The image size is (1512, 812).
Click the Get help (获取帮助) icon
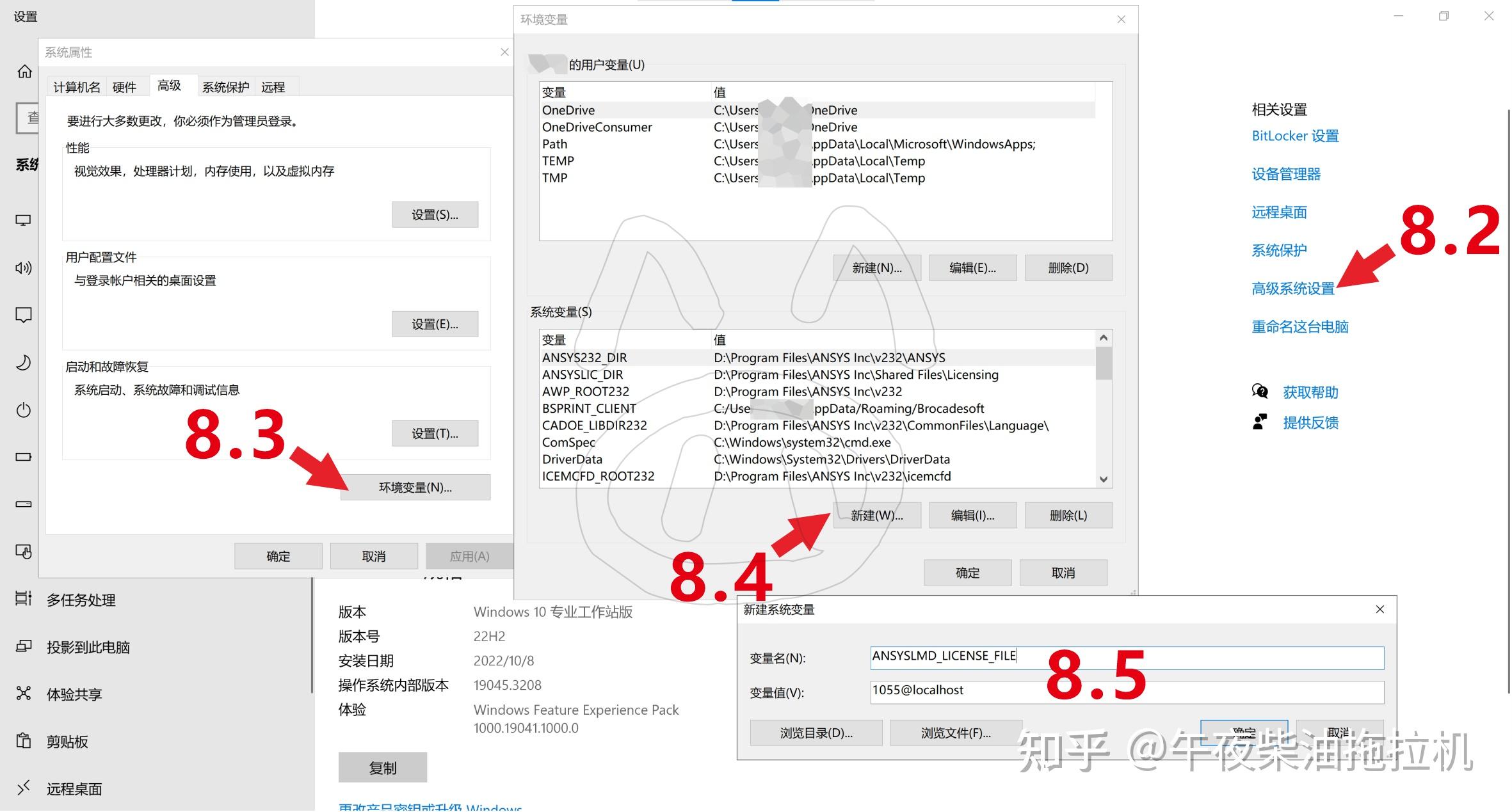[1260, 392]
